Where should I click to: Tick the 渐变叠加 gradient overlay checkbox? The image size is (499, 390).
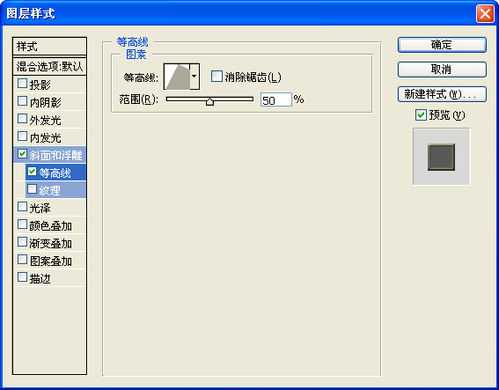tap(22, 242)
